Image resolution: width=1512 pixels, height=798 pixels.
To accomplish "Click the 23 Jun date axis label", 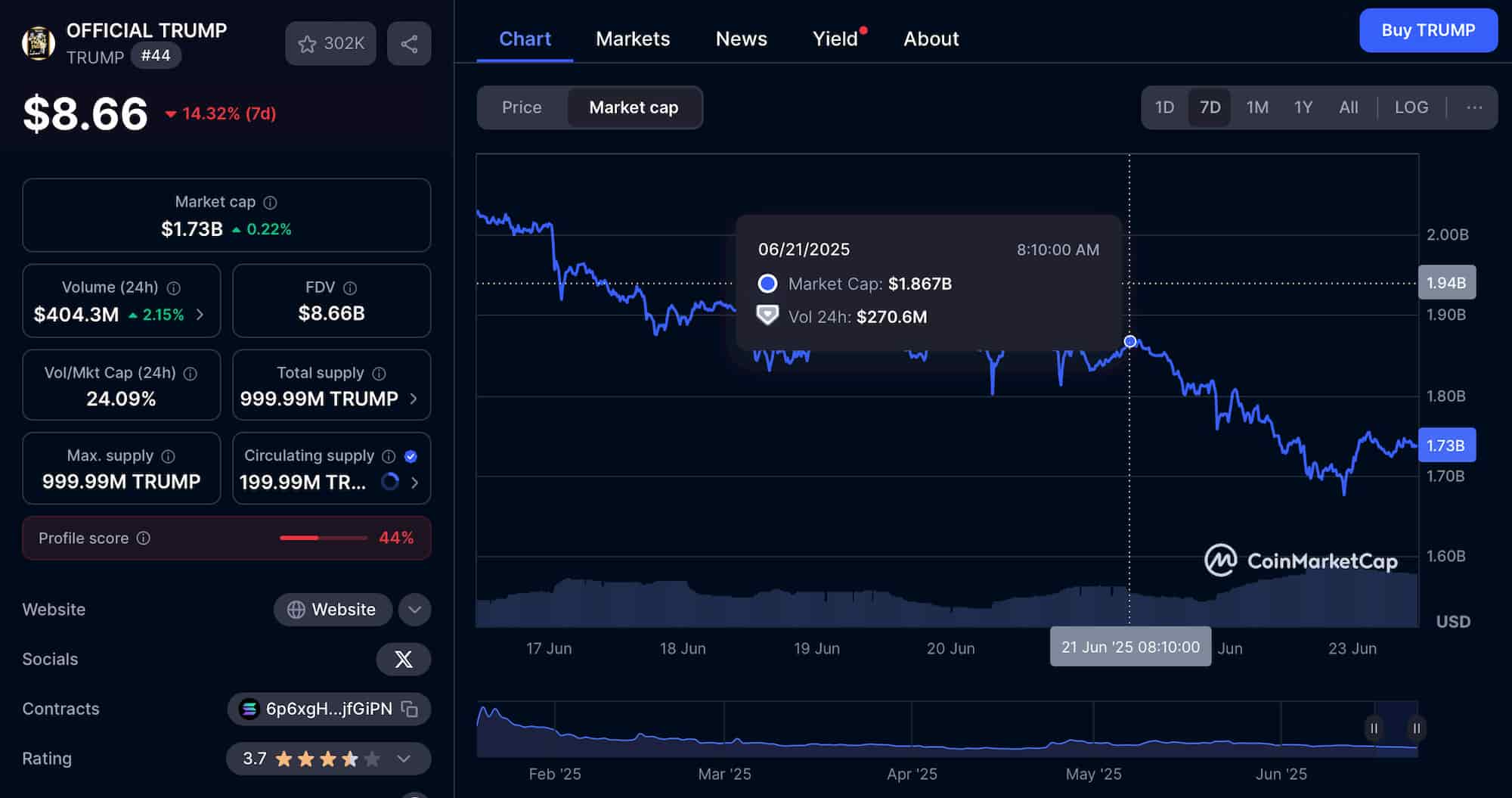I will pos(1352,648).
